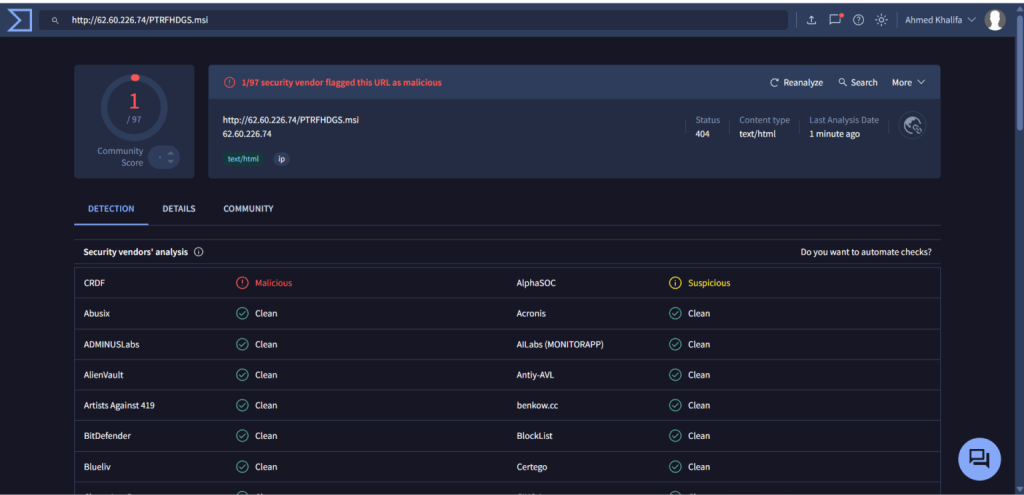Open the notifications flag icon
The image size is (1024, 495).
click(x=835, y=20)
